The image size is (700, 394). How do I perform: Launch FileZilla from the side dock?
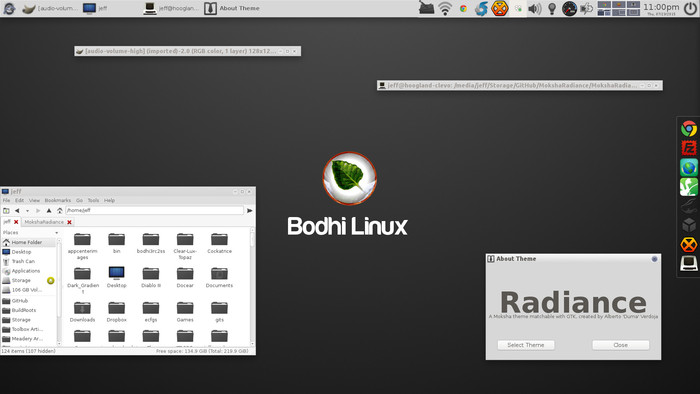[x=688, y=148]
